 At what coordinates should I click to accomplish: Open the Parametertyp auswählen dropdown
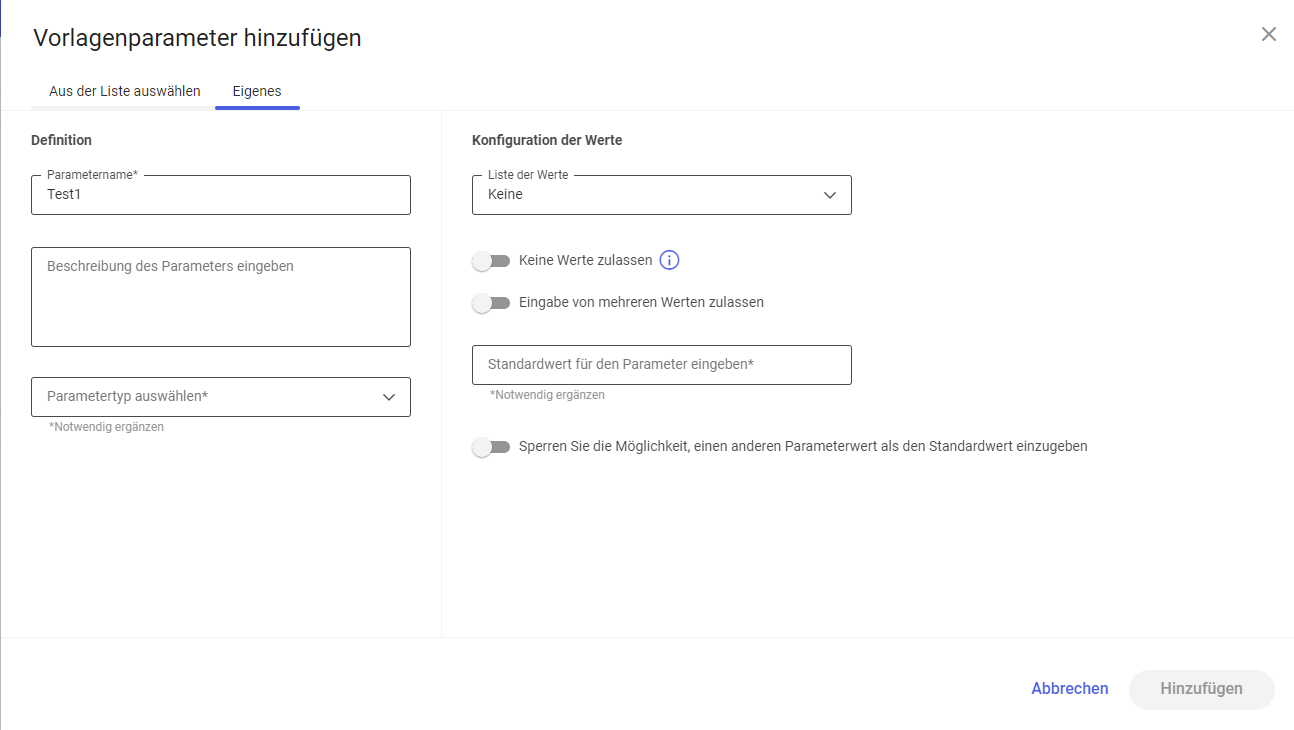(220, 397)
